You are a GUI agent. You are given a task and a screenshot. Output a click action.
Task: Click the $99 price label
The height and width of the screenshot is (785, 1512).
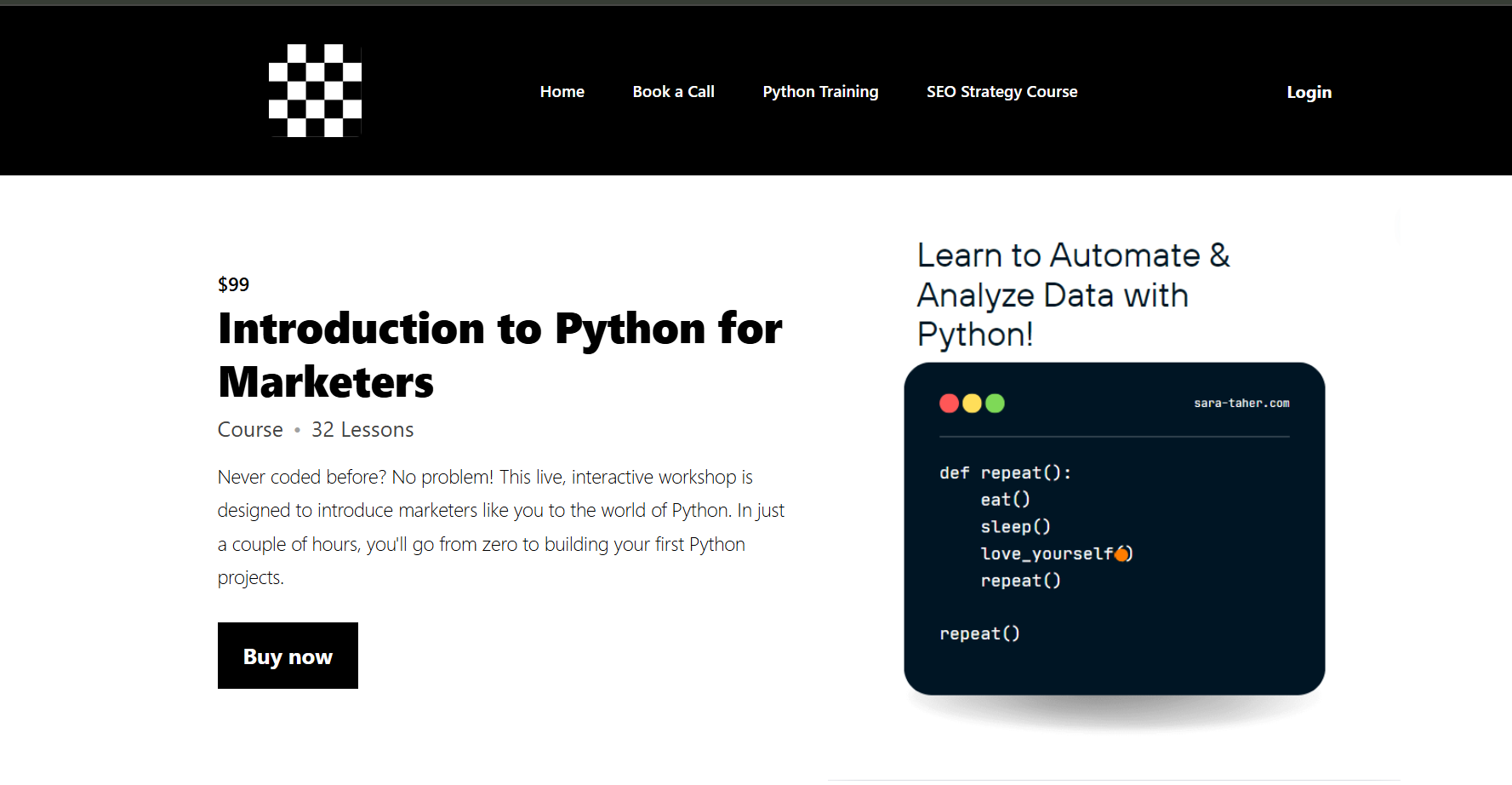click(x=233, y=284)
